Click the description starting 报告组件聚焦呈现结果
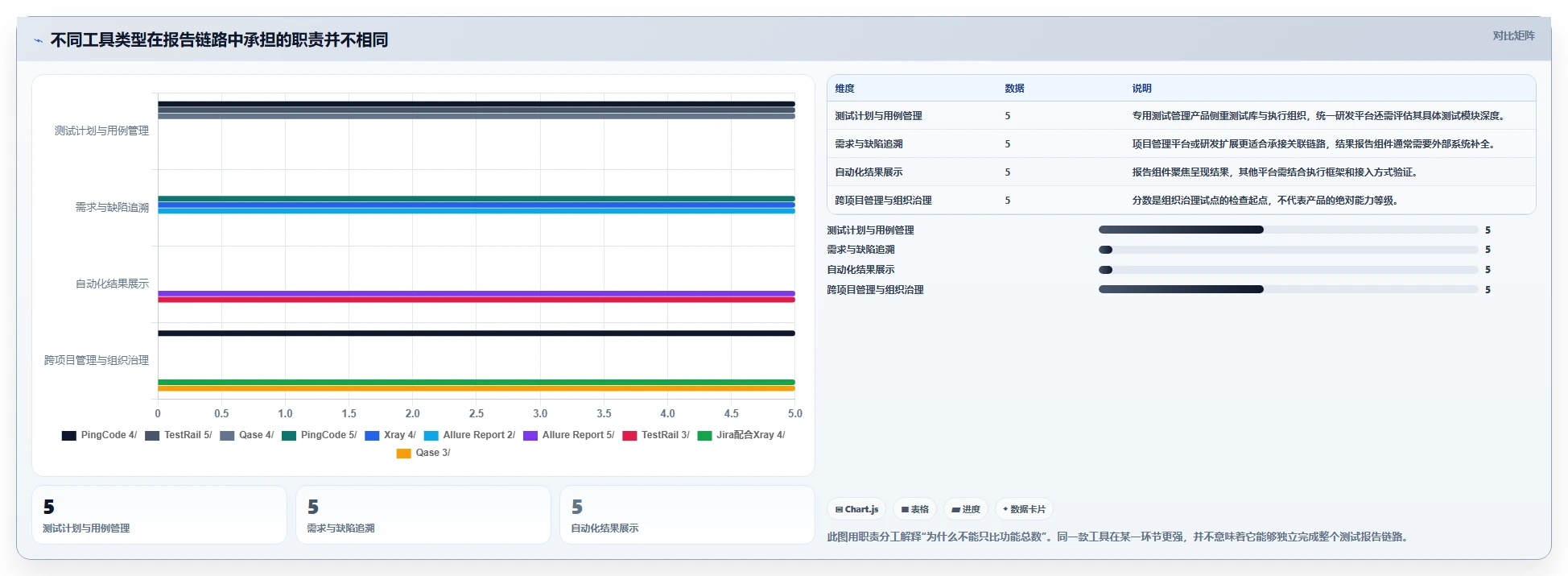The image size is (1568, 576). pyautogui.click(x=1277, y=172)
